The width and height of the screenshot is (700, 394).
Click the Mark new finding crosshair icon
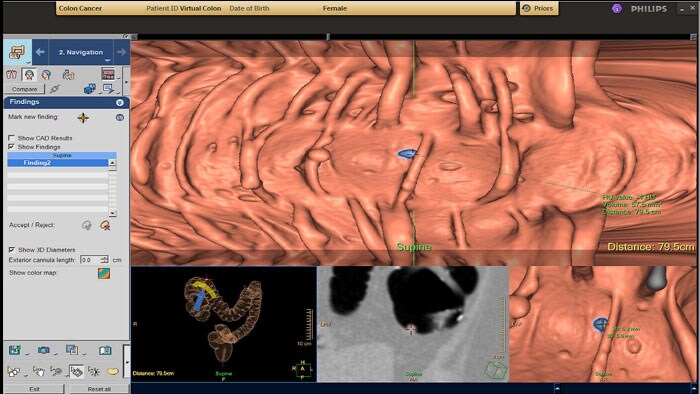83,118
